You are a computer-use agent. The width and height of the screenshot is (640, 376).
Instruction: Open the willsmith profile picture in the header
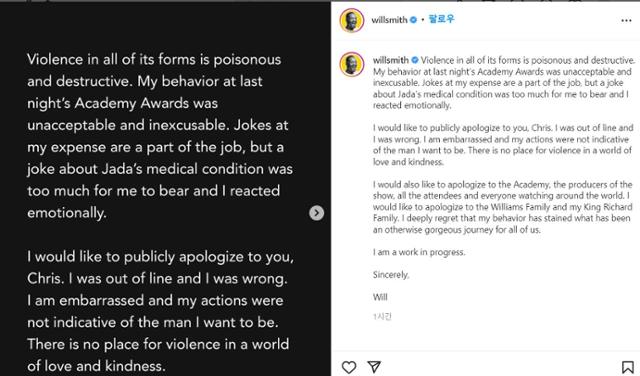[351, 20]
